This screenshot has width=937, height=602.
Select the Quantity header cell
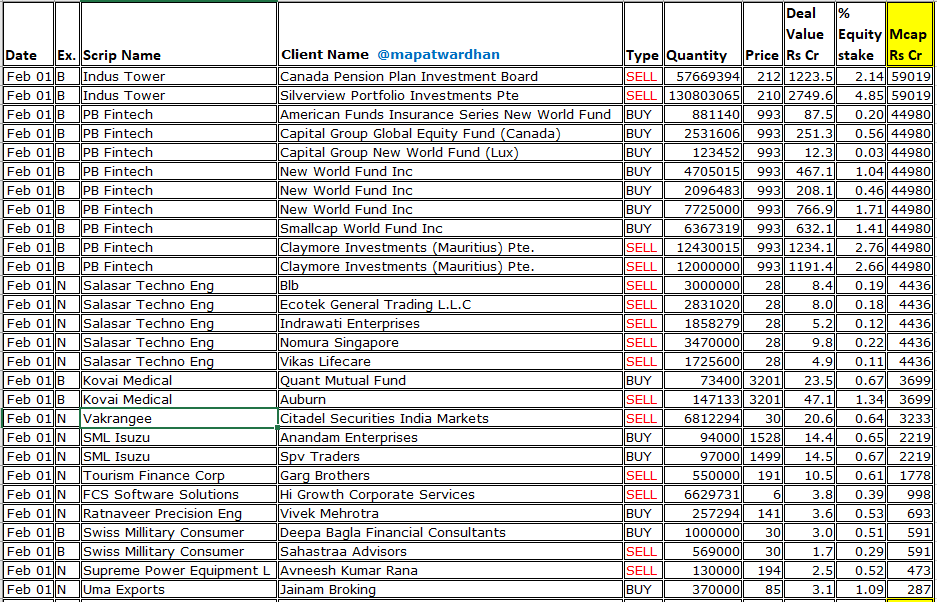(703, 34)
